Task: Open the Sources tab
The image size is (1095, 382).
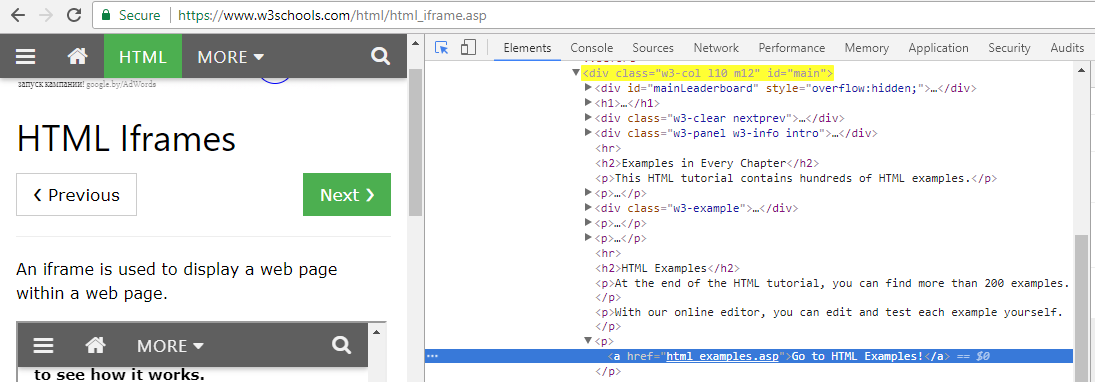Action: coord(653,47)
